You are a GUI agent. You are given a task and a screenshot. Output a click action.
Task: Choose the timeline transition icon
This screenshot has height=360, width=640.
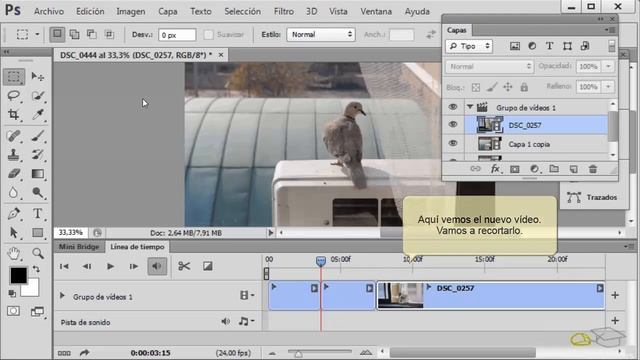(207, 266)
